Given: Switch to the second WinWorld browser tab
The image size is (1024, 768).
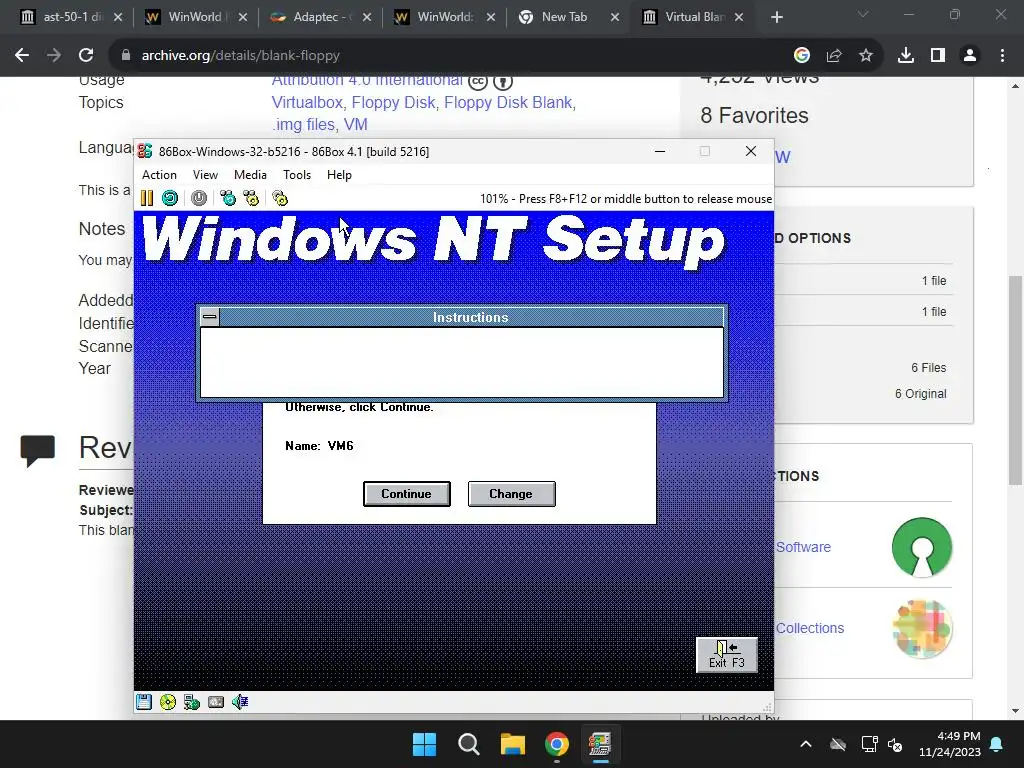Looking at the screenshot, I should (443, 17).
